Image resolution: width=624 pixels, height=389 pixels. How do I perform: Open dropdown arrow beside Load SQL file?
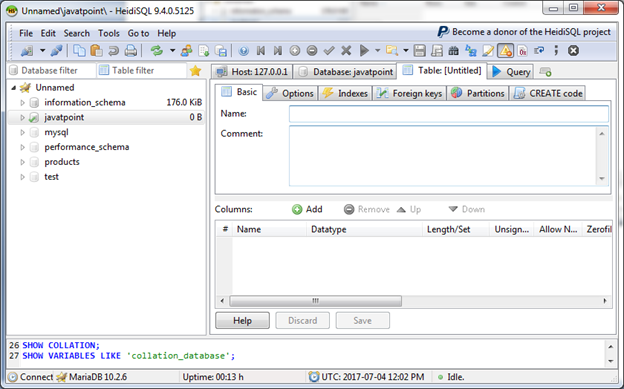click(406, 51)
